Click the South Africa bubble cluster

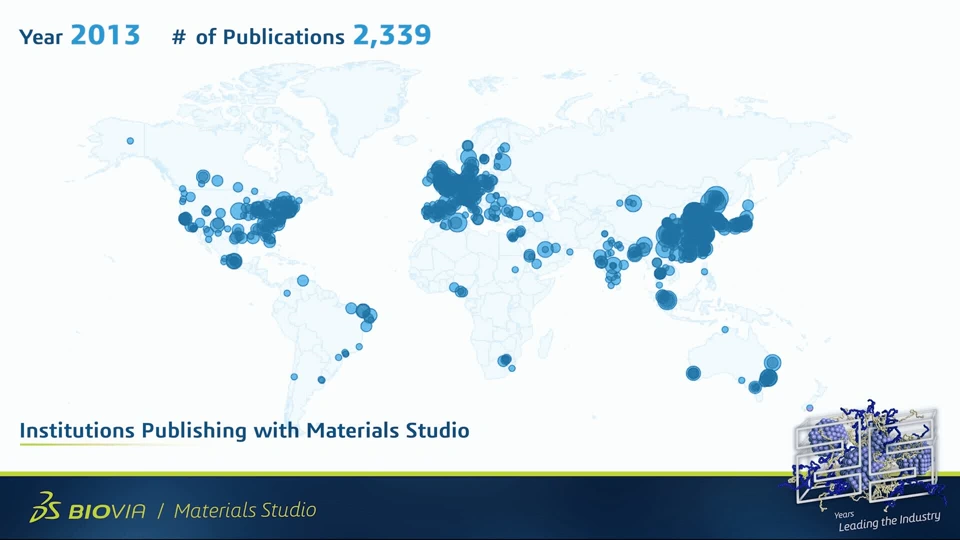pos(505,361)
